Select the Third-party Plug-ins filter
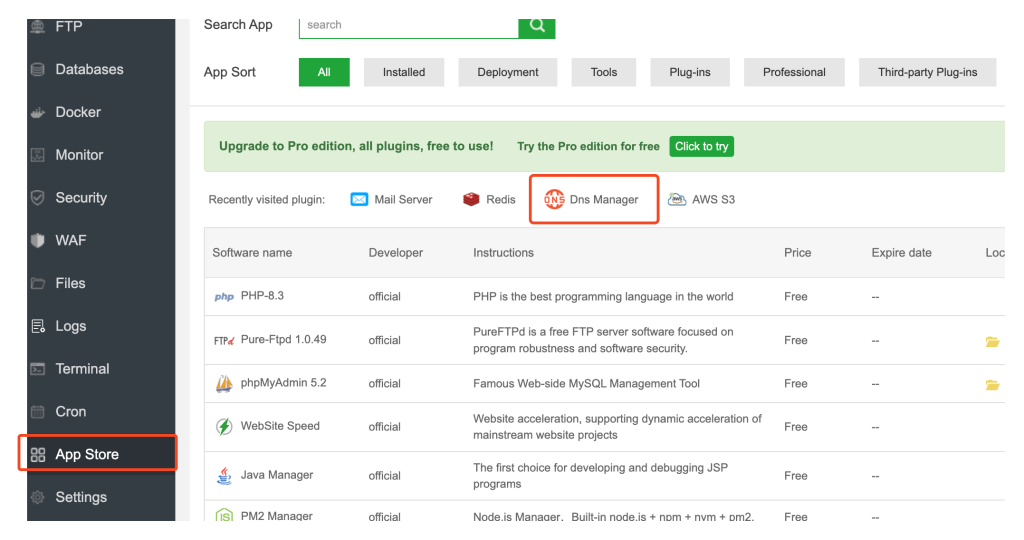This screenshot has height=540, width=1024. pos(927,72)
